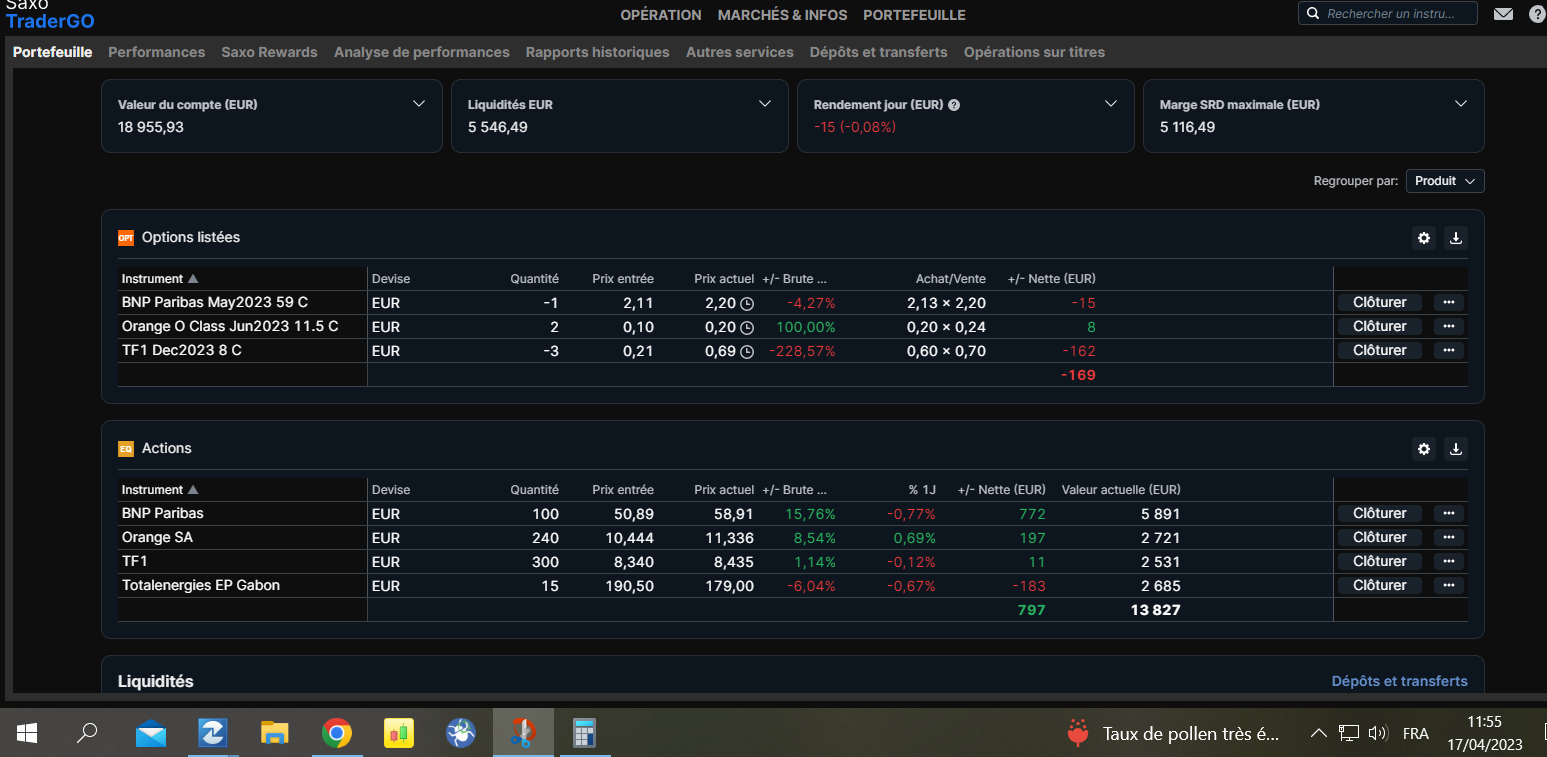Open settings gear for Actions section
Screen dimensions: 1547x757
coord(1424,449)
